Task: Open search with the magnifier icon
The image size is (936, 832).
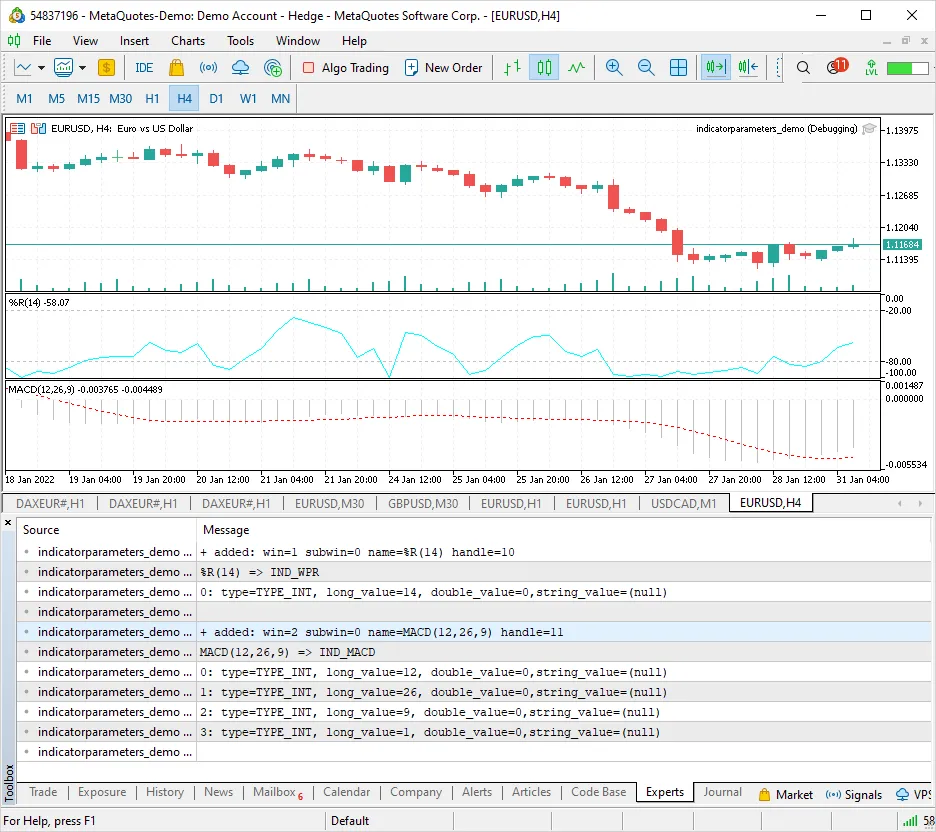Action: [x=803, y=67]
